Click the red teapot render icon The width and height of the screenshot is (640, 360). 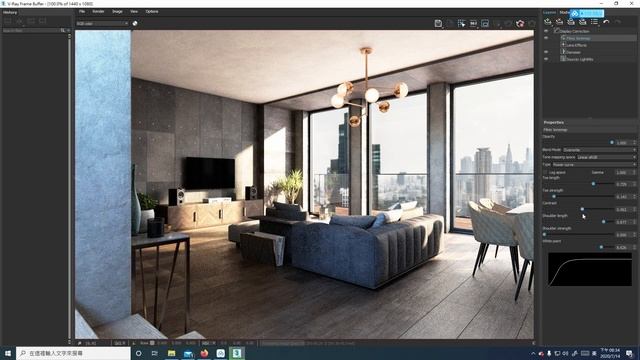(x=520, y=24)
